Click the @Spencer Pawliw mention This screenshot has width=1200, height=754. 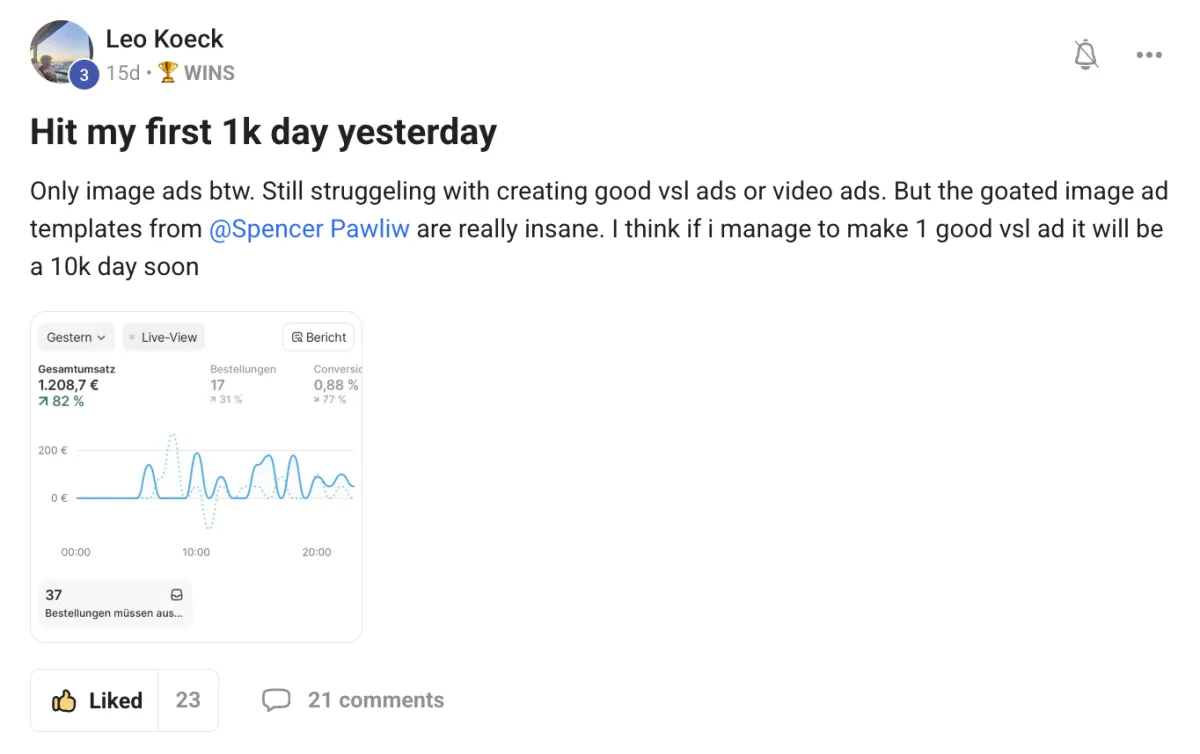309,229
